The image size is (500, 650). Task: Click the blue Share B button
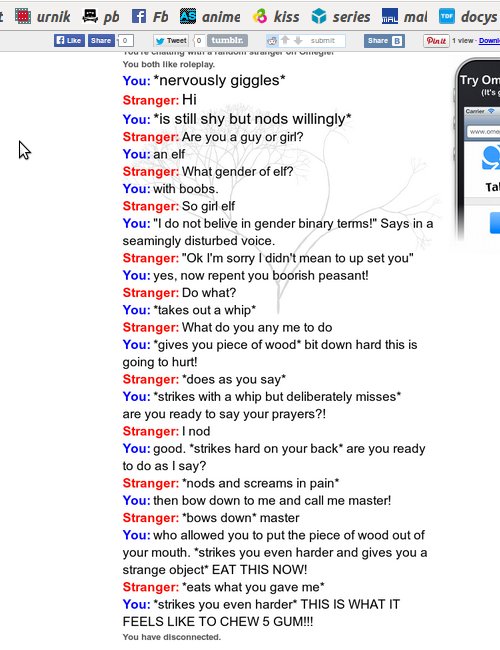(384, 41)
